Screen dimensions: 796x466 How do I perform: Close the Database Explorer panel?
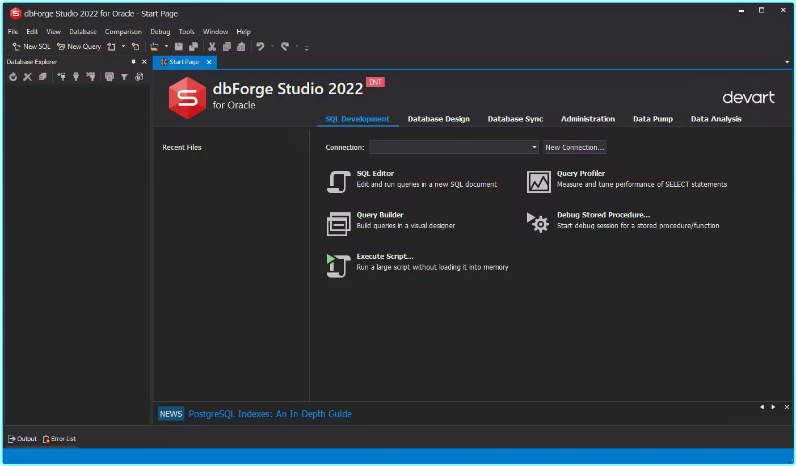click(144, 61)
